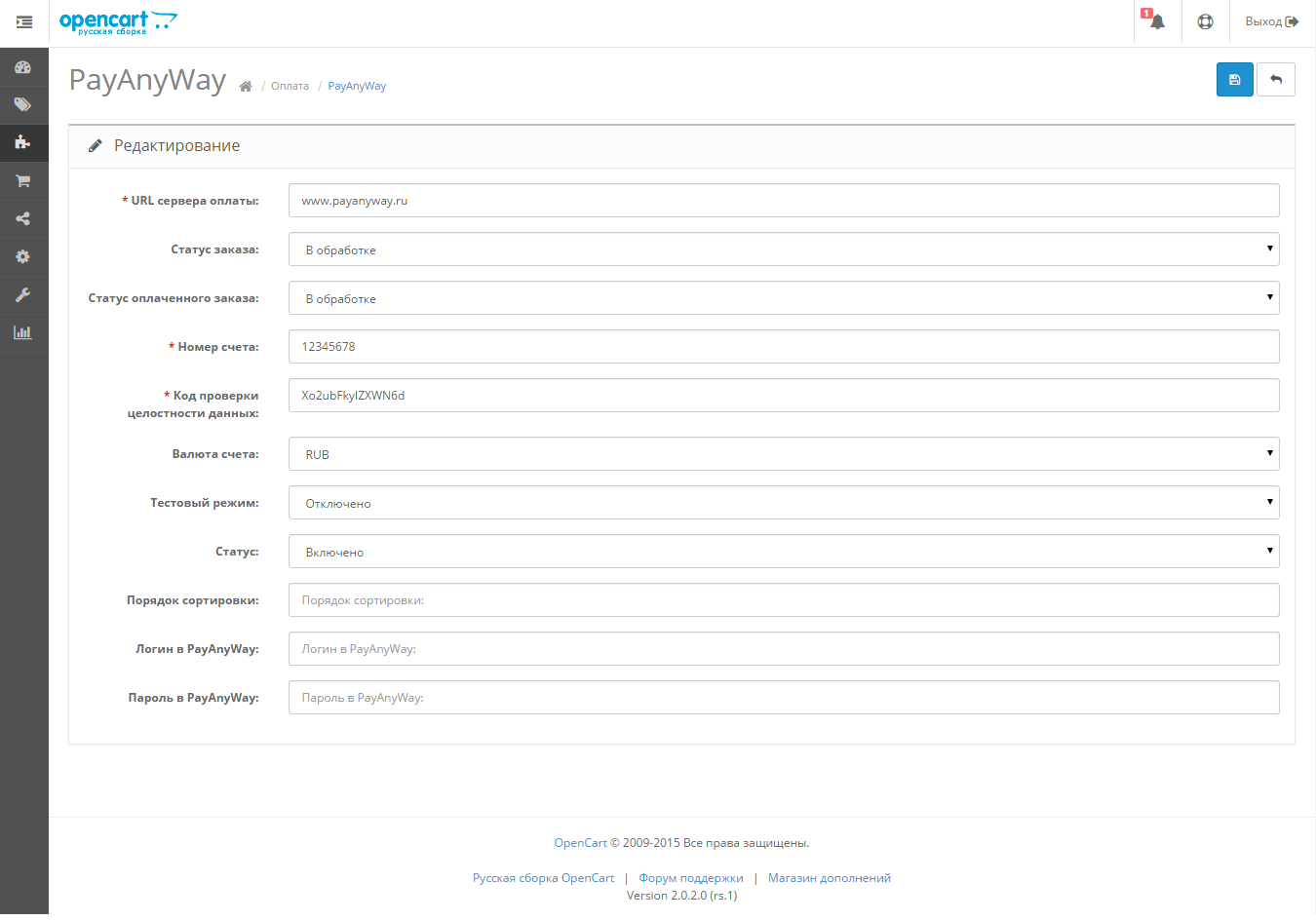
Task: Click the Выход logout link
Action: point(1272,21)
